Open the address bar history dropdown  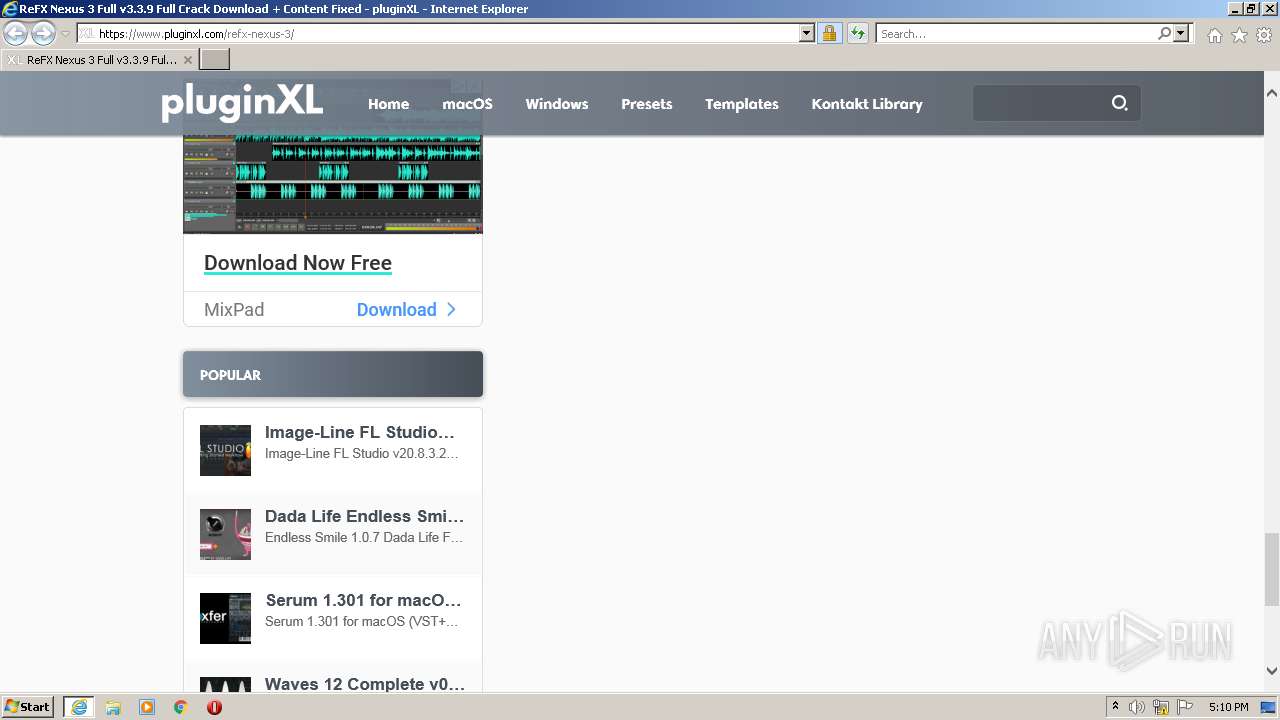[807, 33]
